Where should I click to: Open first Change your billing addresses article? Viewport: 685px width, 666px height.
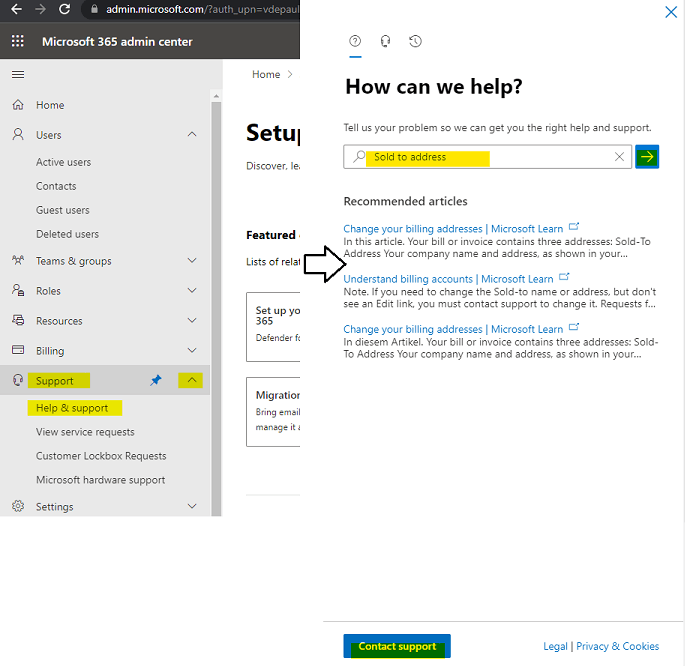[453, 229]
